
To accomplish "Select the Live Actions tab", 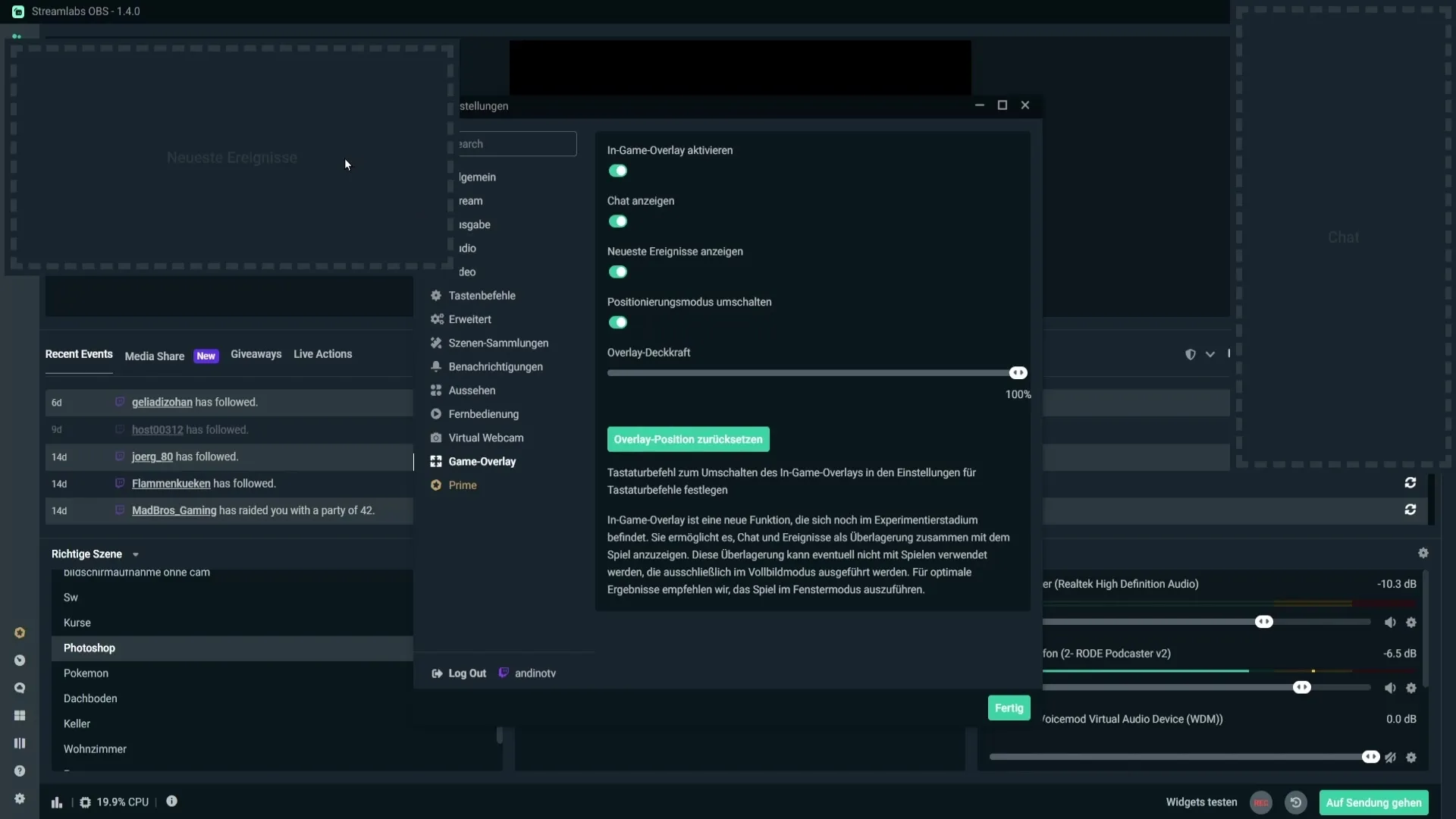I will (322, 353).
